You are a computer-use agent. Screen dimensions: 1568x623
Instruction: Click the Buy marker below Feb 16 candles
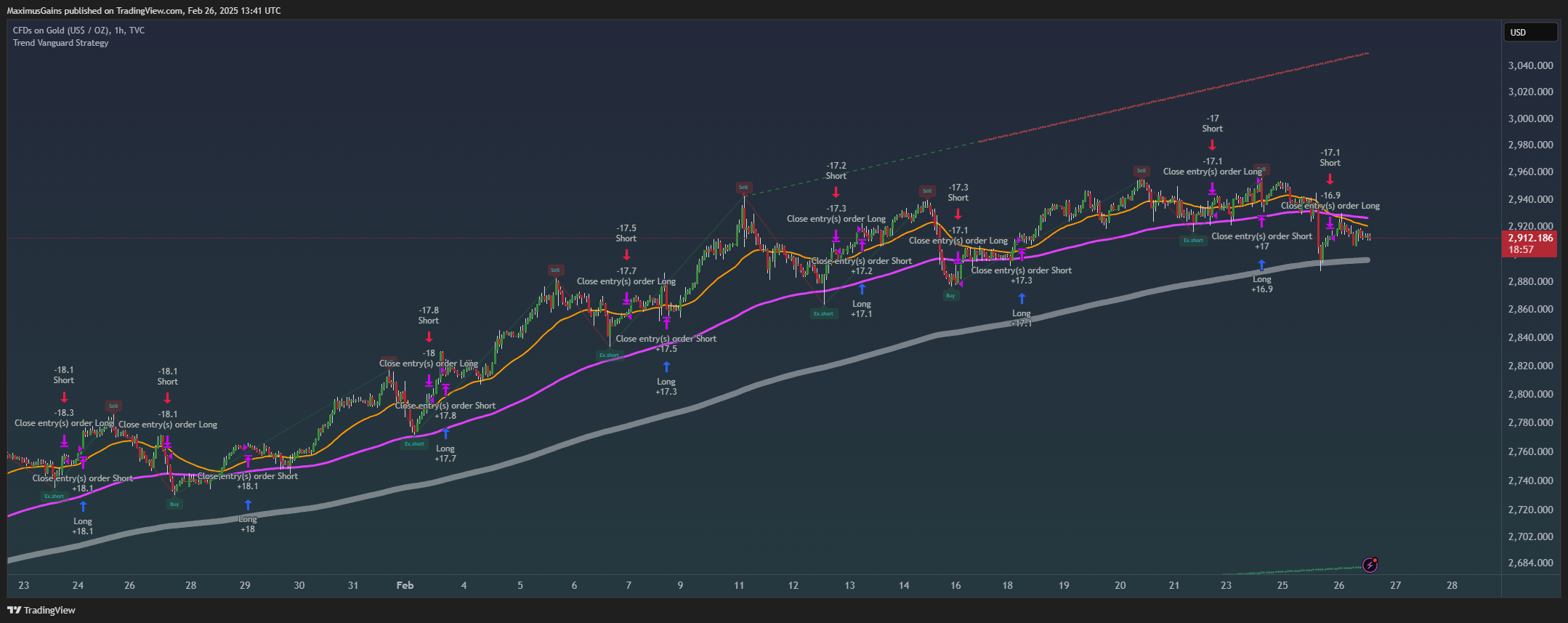point(950,296)
